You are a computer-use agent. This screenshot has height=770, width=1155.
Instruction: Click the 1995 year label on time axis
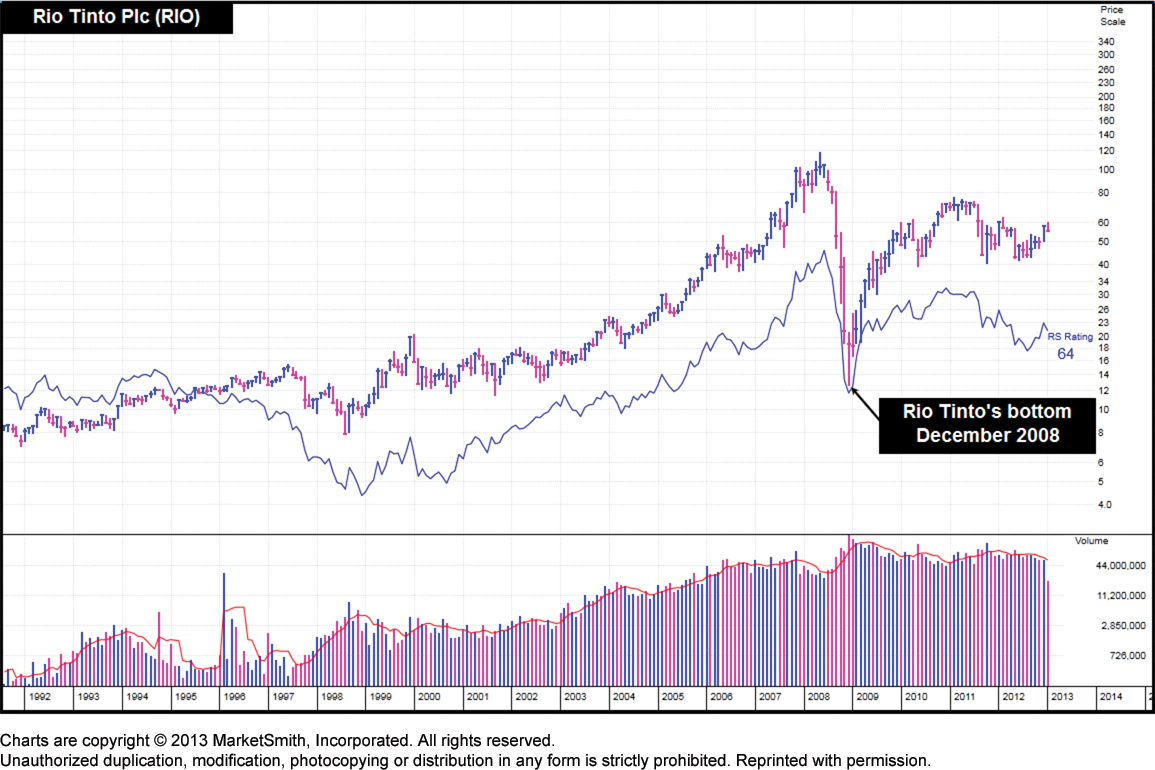(185, 697)
